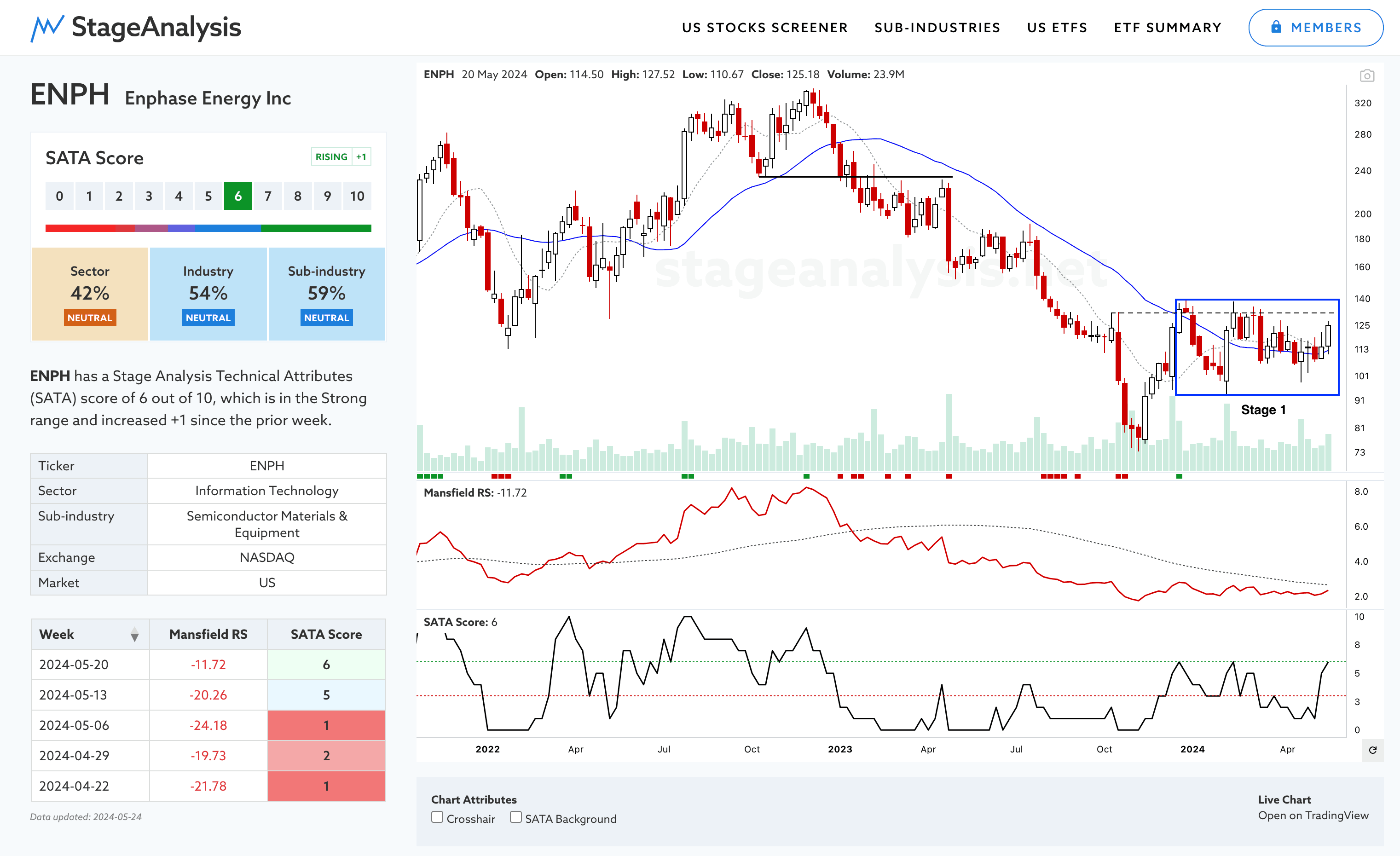Image resolution: width=1400 pixels, height=856 pixels.
Task: Click the Information Technology sector value
Action: [x=267, y=491]
